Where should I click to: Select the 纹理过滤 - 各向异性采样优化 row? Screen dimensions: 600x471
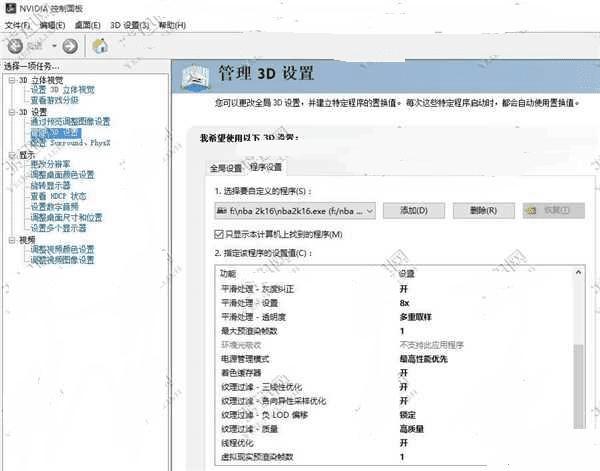tap(394, 401)
